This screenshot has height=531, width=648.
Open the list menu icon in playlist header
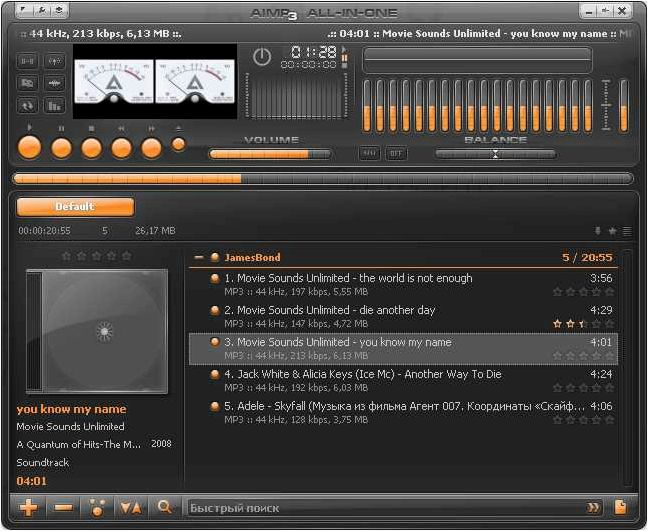pos(627,231)
